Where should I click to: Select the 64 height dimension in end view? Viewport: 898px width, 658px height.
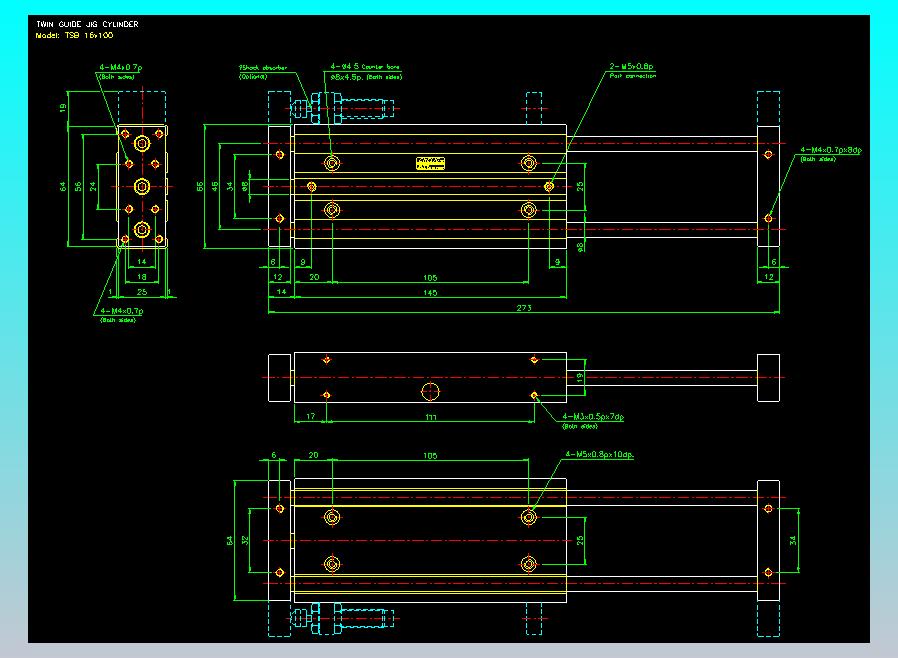(61, 186)
